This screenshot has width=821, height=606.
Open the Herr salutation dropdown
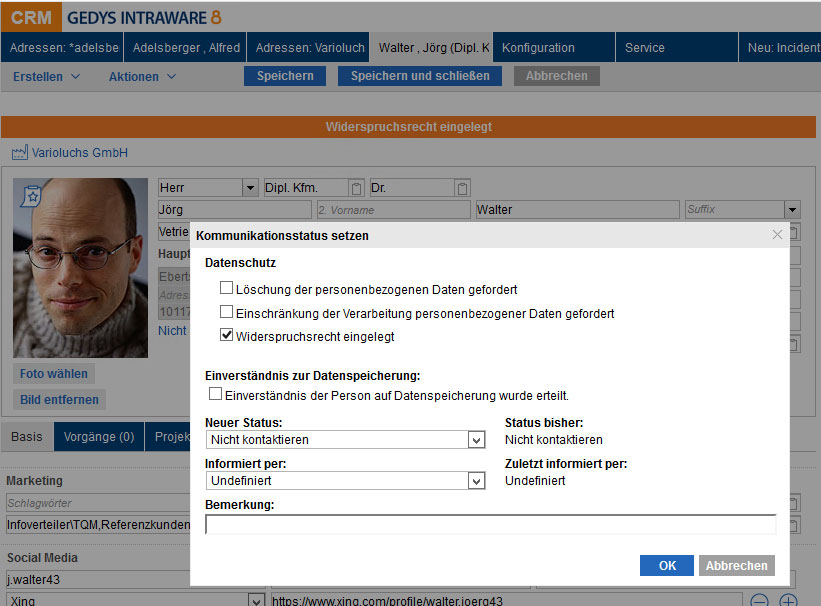(x=250, y=188)
